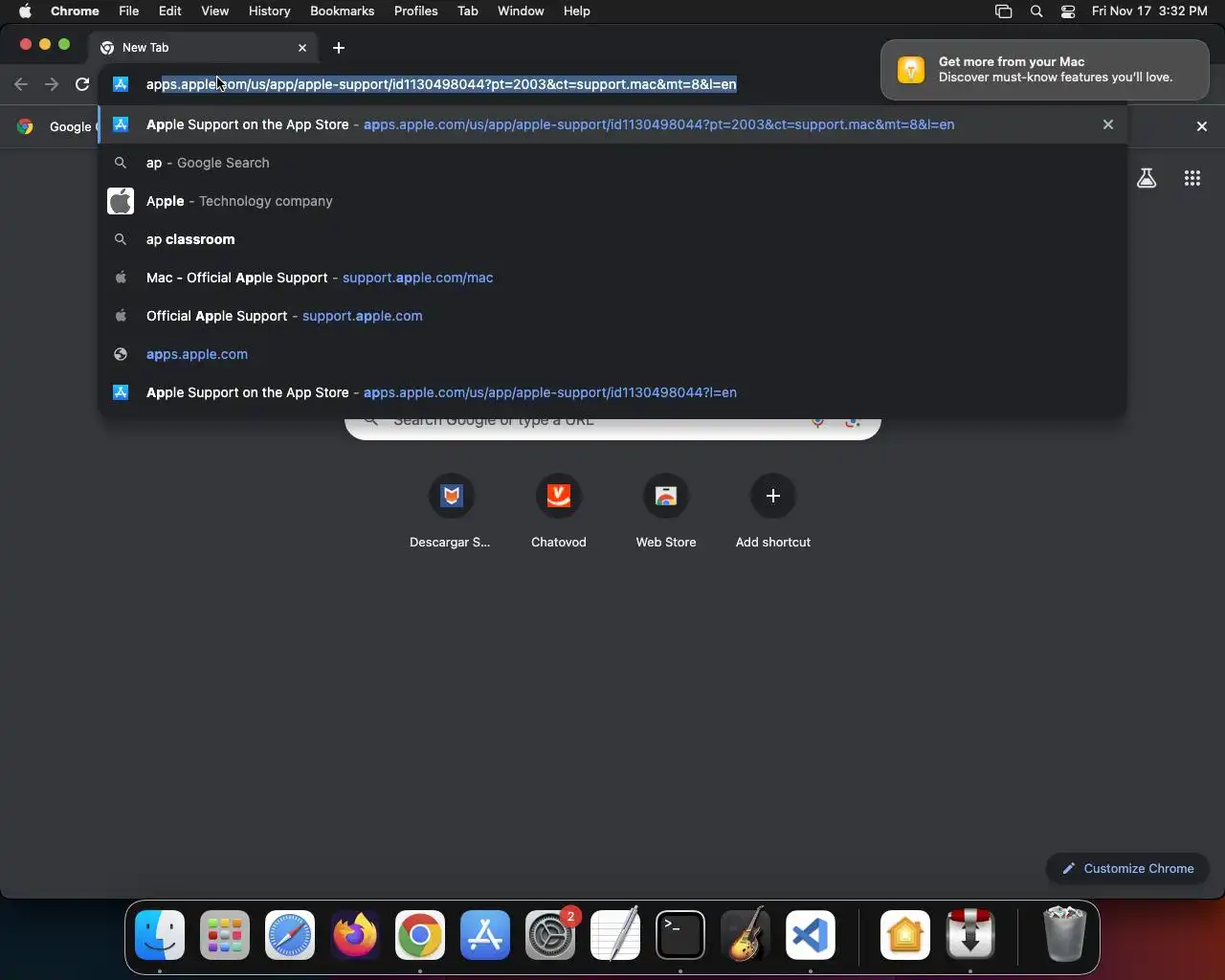Open the Apple menu
This screenshot has width=1225, height=980.
(25, 11)
